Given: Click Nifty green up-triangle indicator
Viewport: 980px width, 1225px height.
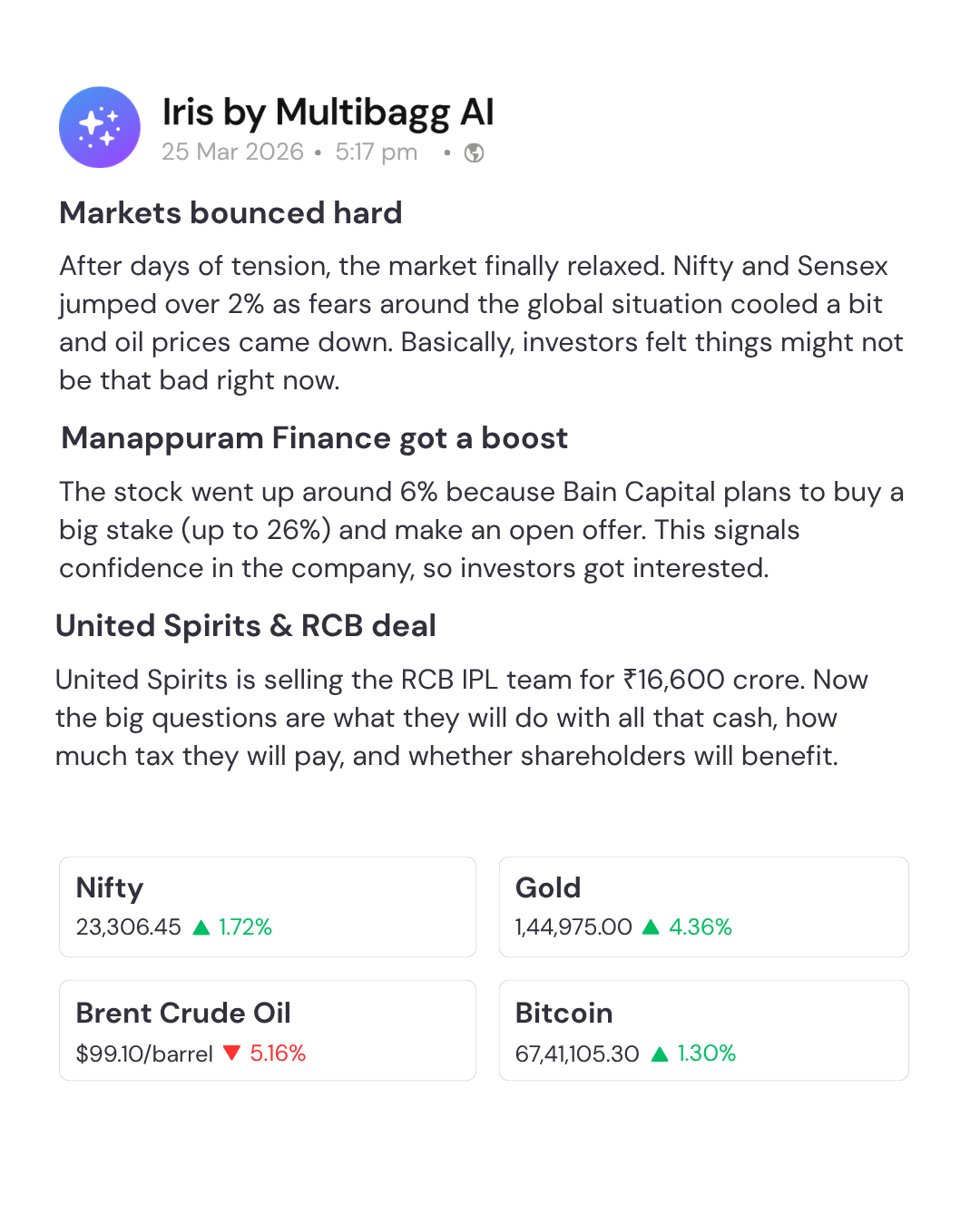Looking at the screenshot, I should coord(201,927).
